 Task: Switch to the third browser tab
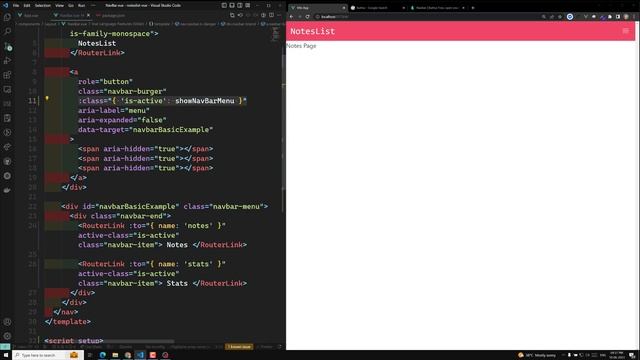(438, 8)
